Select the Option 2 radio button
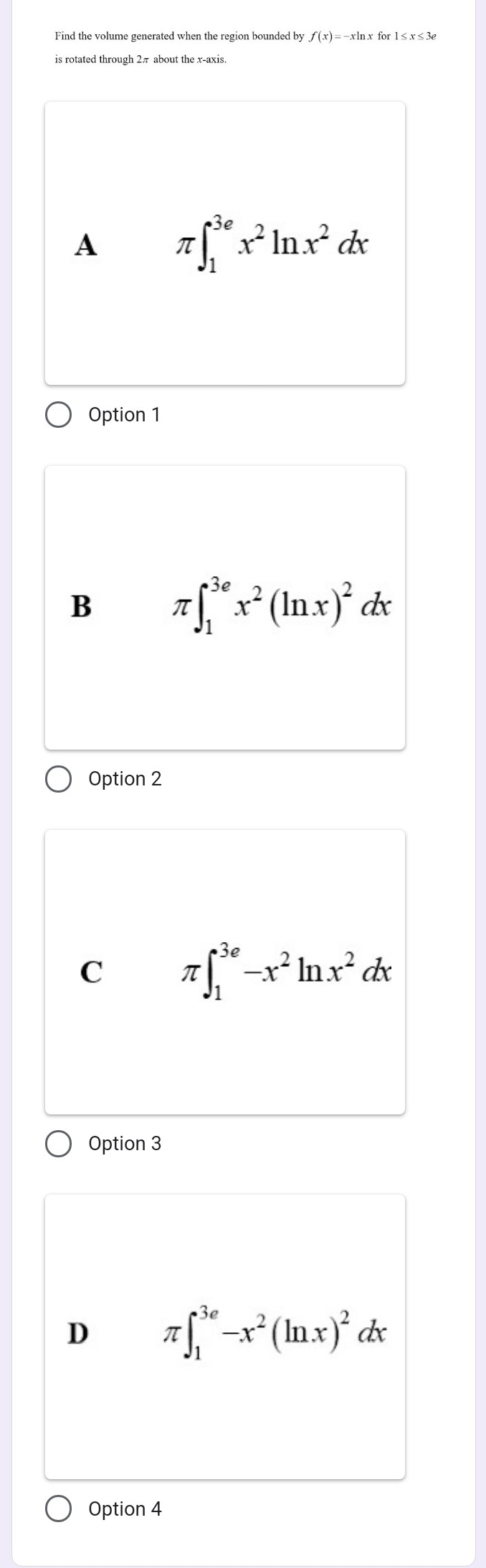Screen dimensions: 486x1568 58,779
